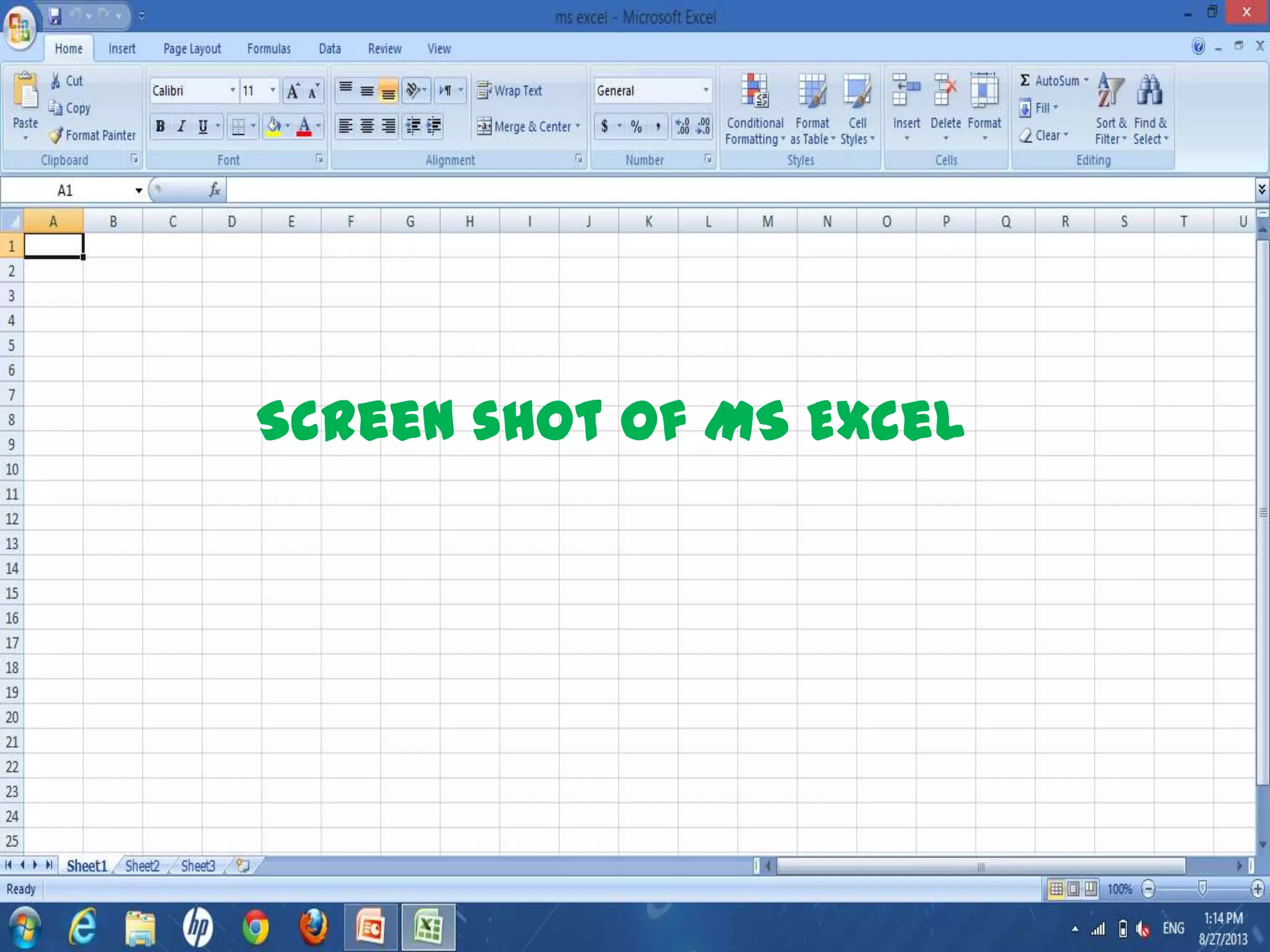Click the Orientation text angle icon

click(x=413, y=90)
